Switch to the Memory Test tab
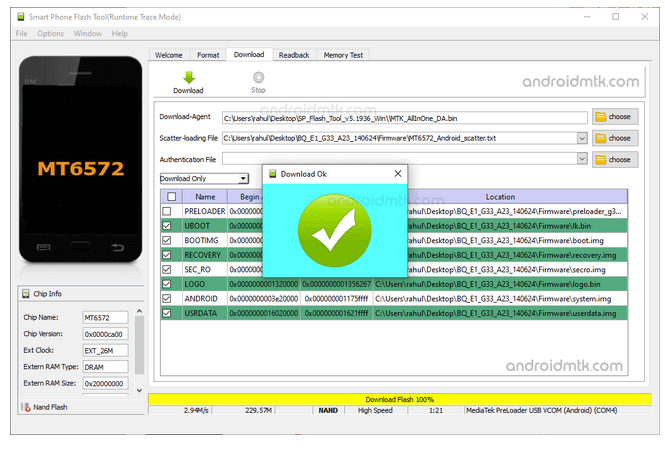 pos(343,55)
